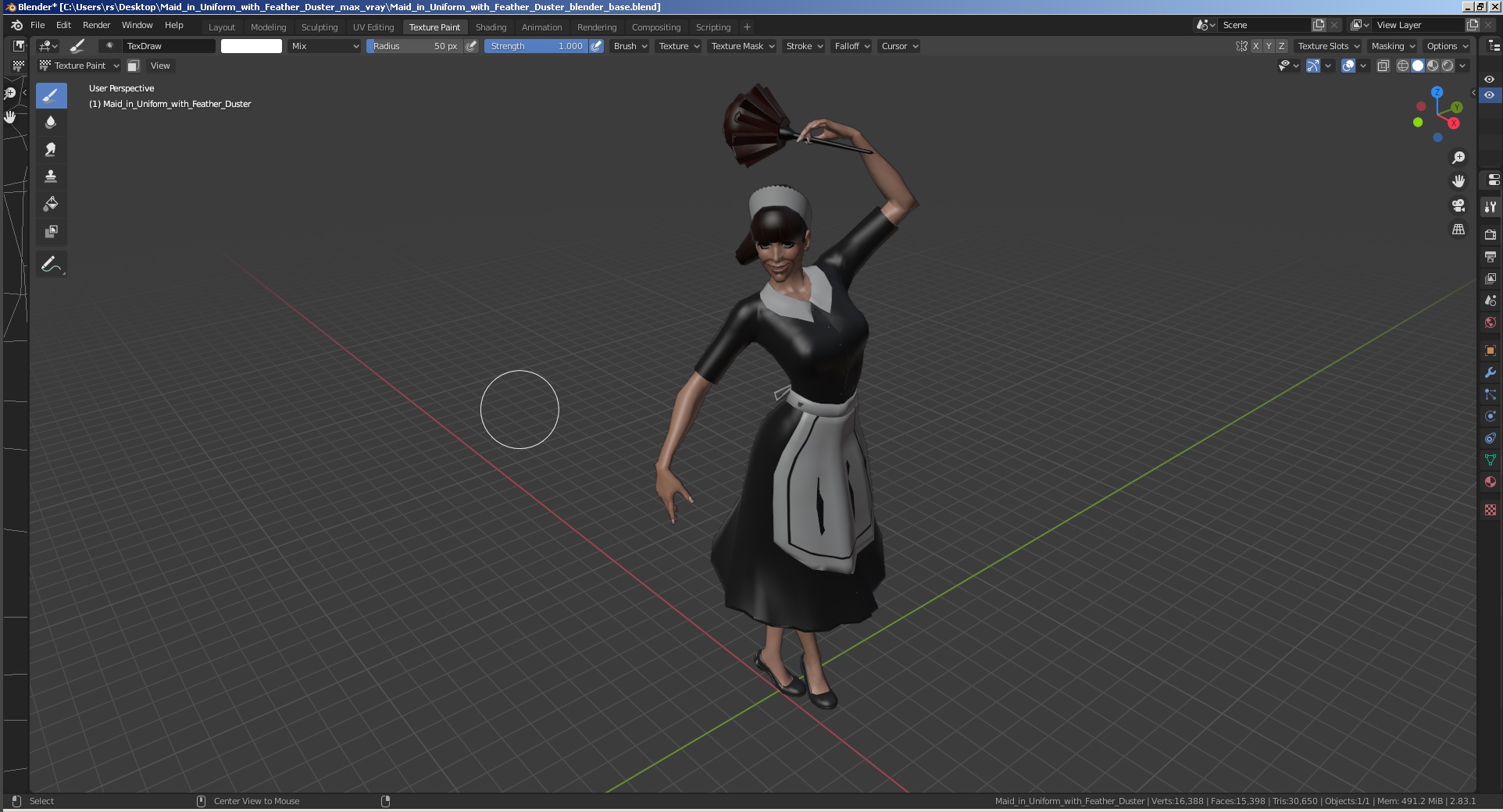Toggle X axis symmetry
Viewport: 1503px width, 812px height.
tap(1255, 46)
